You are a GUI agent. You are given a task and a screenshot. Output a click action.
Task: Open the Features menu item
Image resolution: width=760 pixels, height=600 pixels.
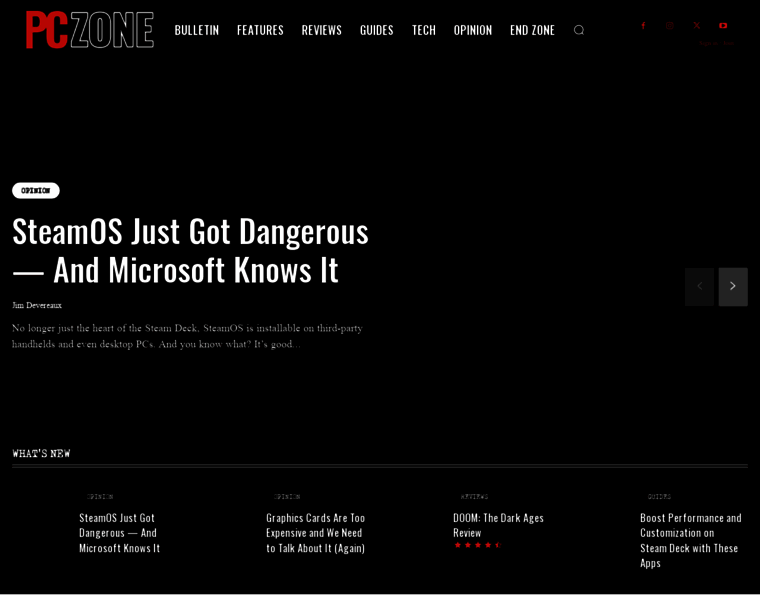(260, 30)
